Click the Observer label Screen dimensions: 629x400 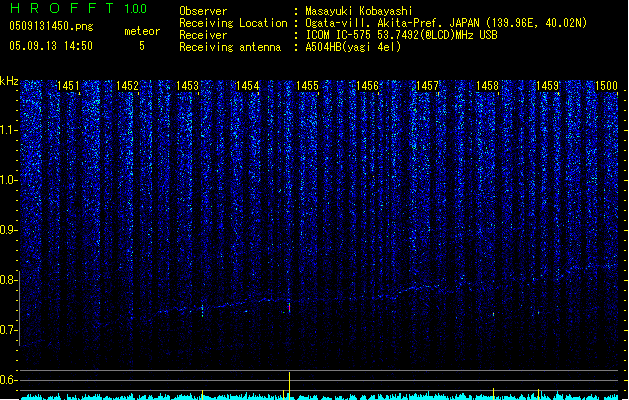tap(203, 11)
